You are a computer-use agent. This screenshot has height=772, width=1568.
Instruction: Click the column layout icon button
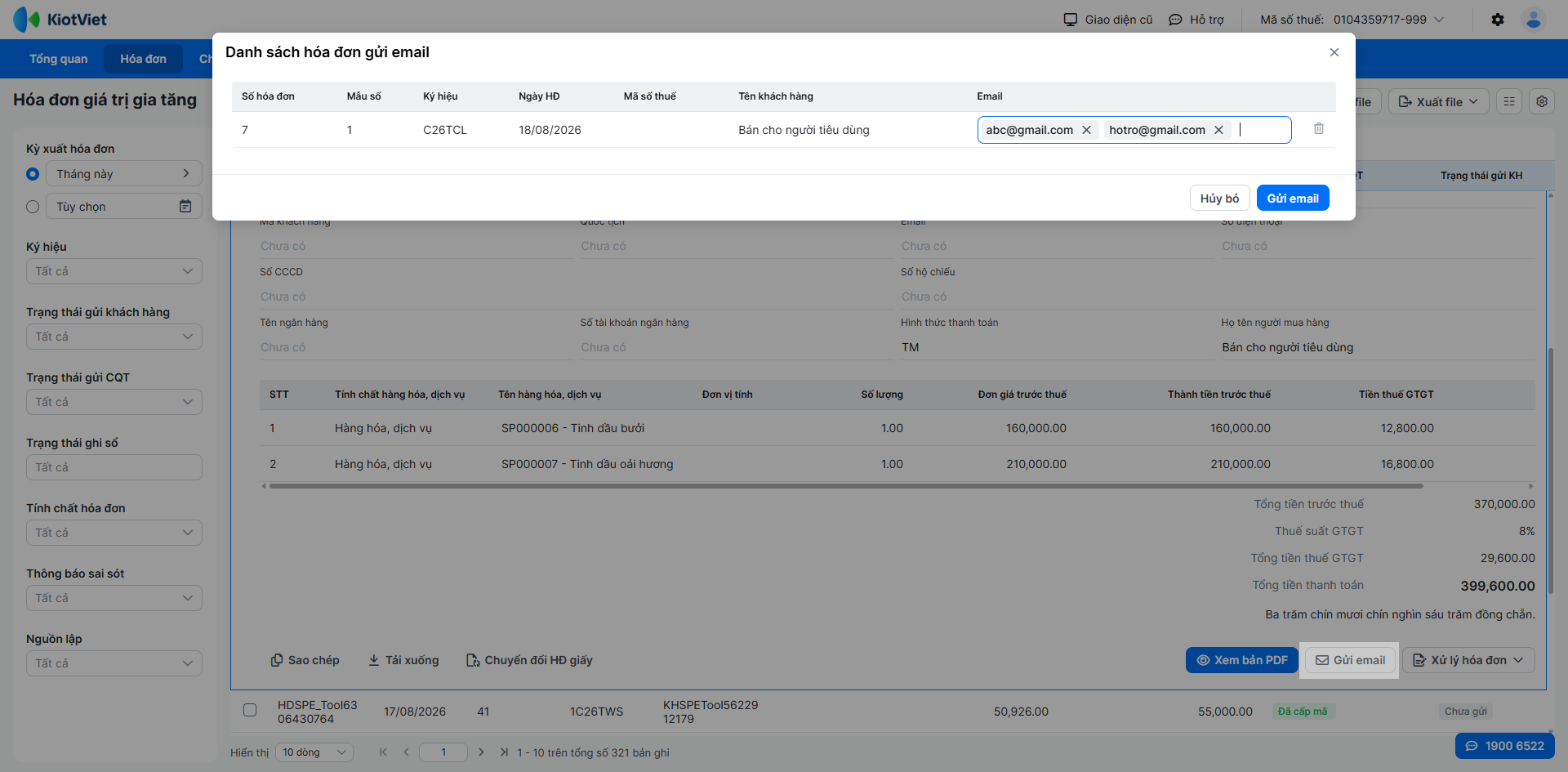tap(1509, 101)
